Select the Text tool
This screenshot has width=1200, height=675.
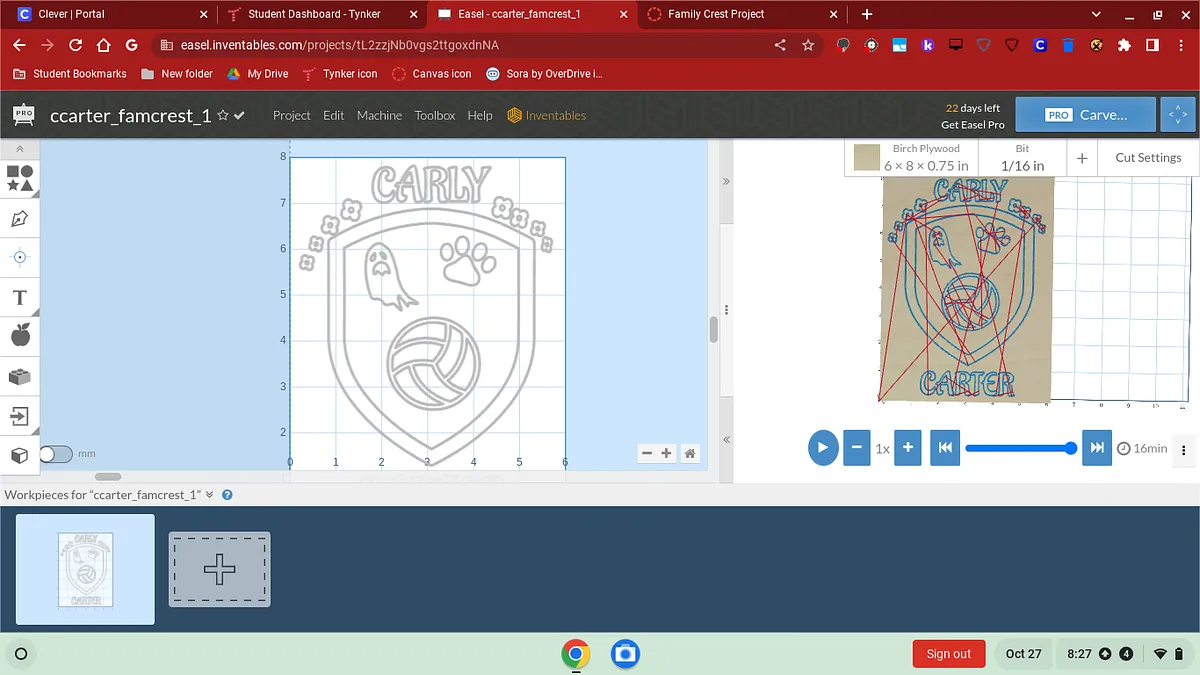(20, 297)
